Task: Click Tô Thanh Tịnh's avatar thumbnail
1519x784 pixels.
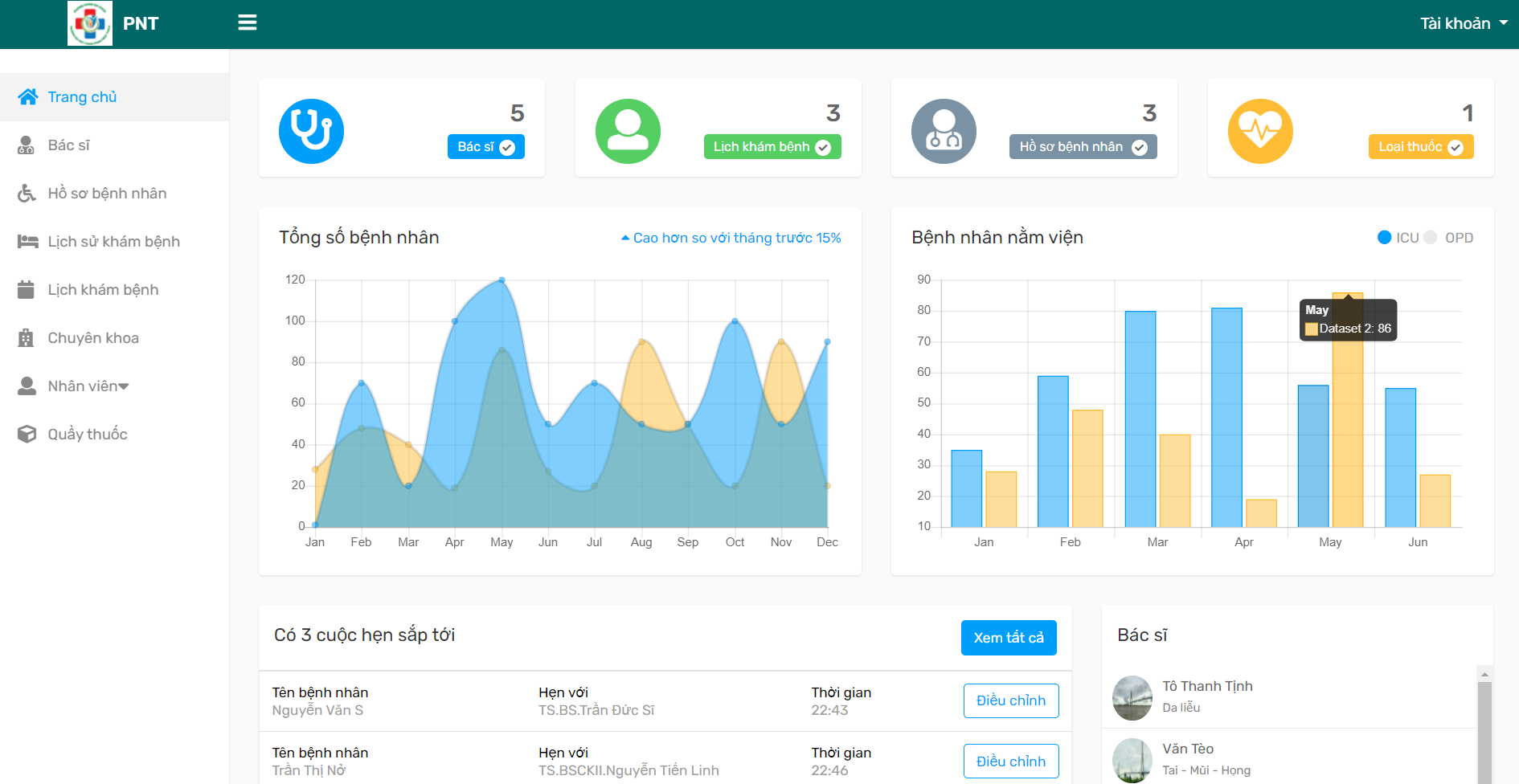Action: pos(1132,698)
